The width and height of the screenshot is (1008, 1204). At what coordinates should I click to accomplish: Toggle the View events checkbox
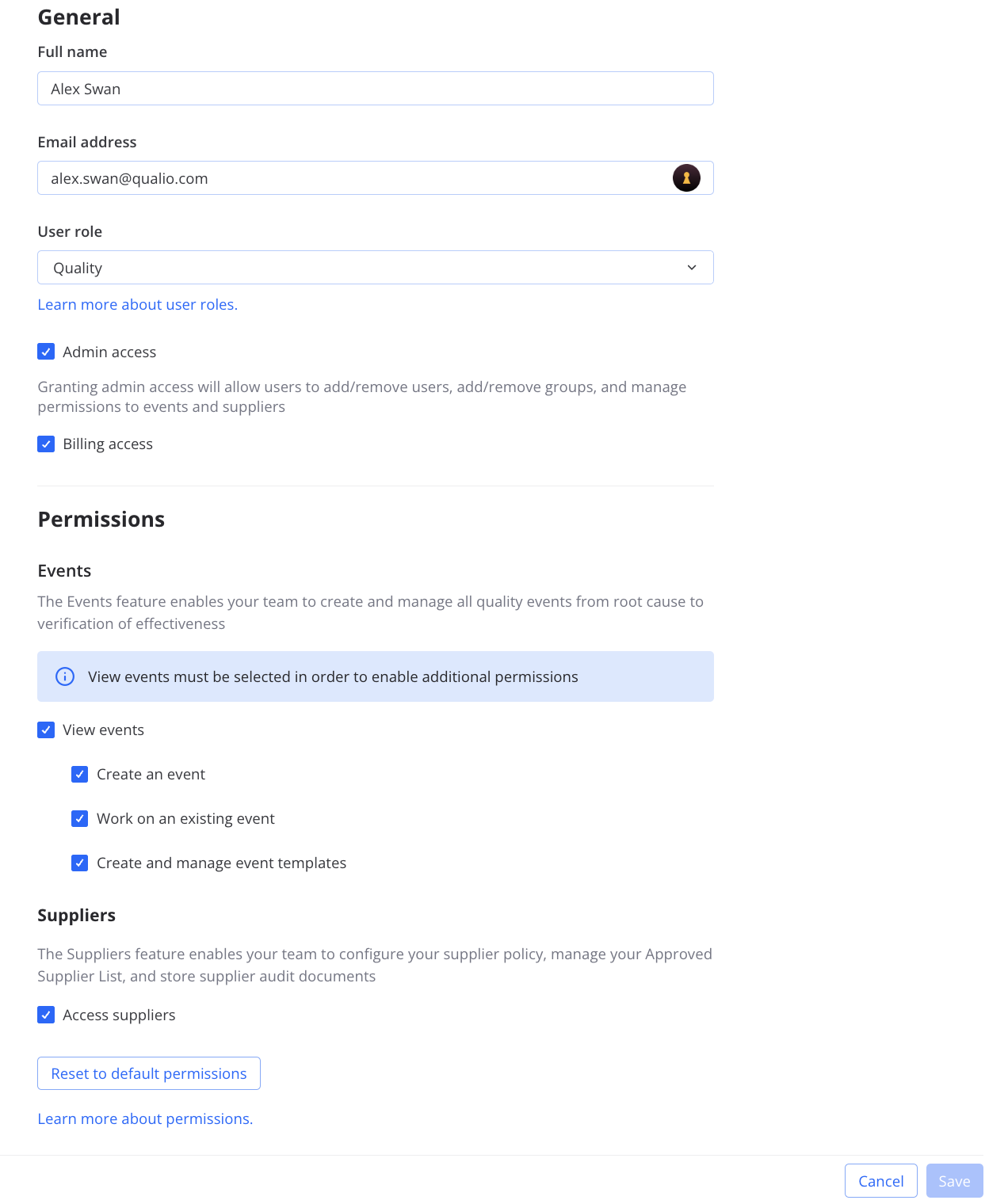coord(46,730)
